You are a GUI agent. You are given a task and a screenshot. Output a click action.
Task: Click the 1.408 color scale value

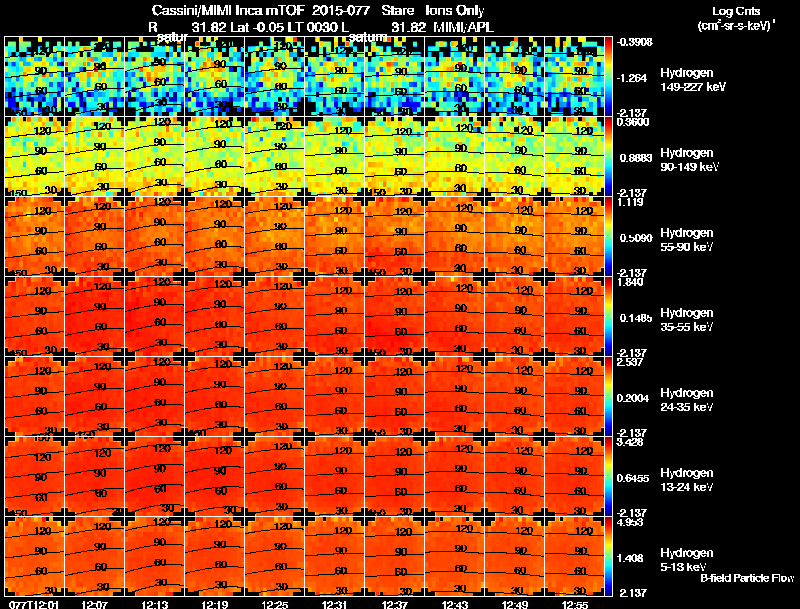pos(632,559)
